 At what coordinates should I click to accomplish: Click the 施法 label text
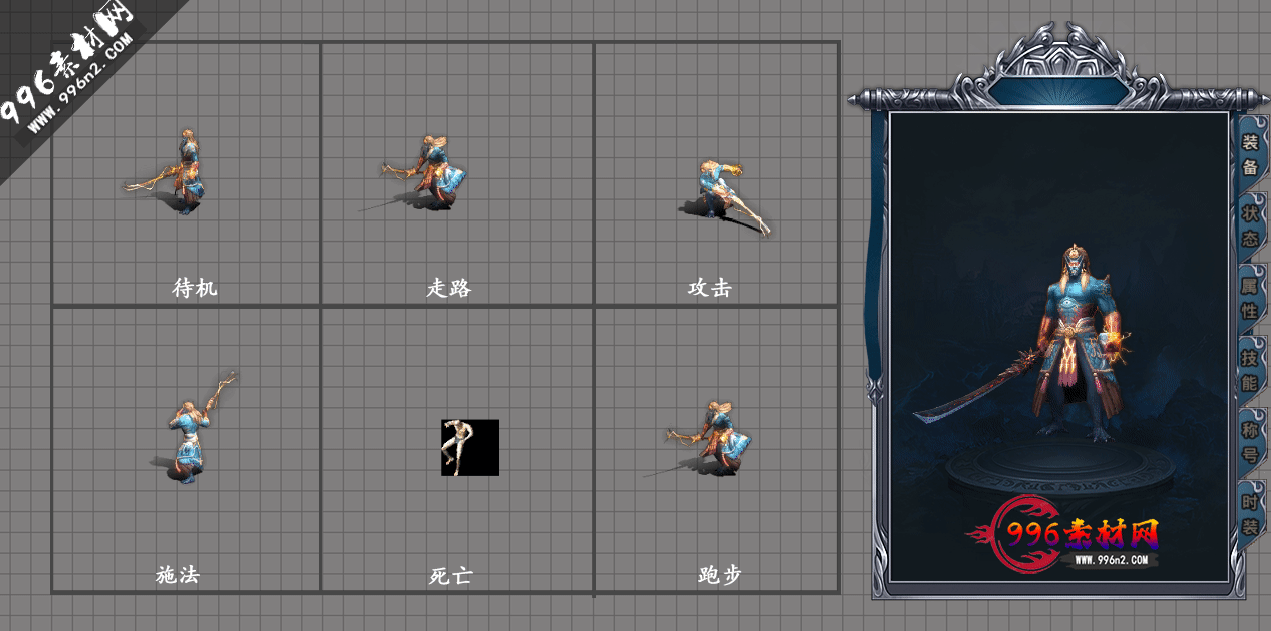[178, 575]
